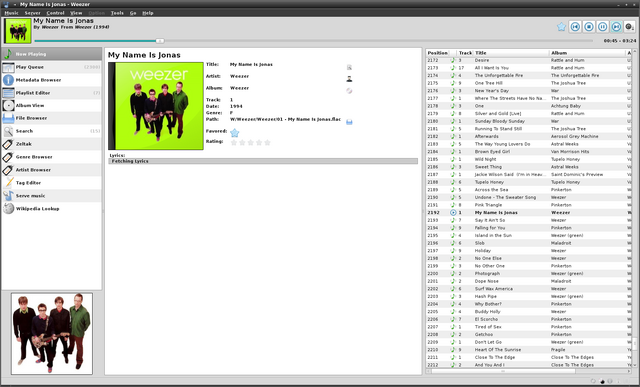The height and width of the screenshot is (387, 640).
Task: Open the View menu
Action: click(x=76, y=13)
